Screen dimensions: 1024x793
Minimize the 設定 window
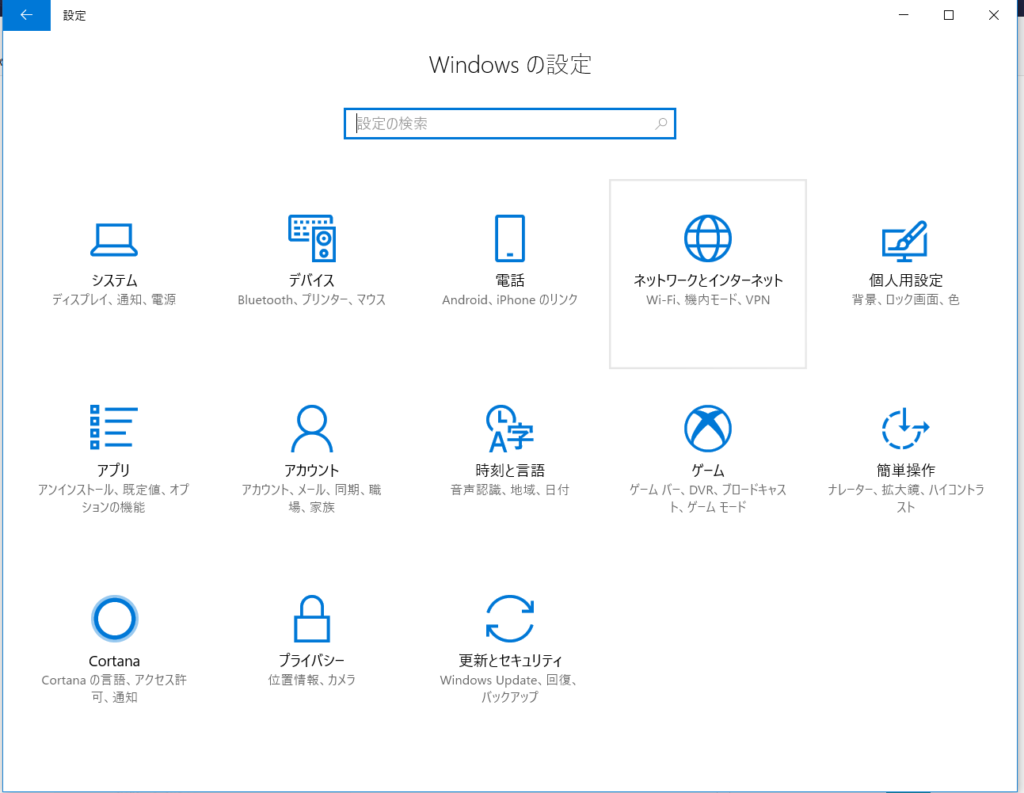click(x=904, y=15)
